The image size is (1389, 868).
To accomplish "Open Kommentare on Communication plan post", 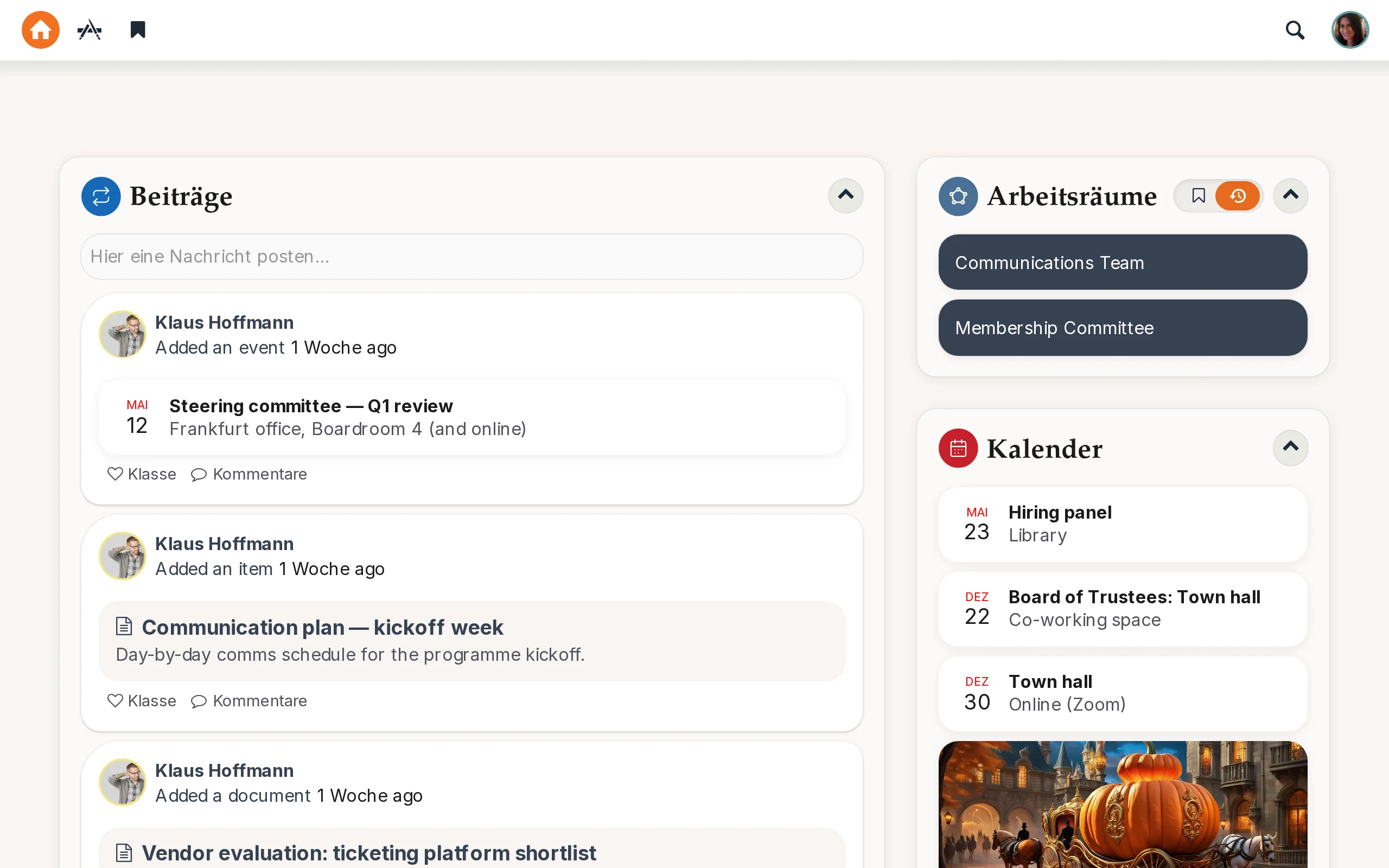I will [249, 701].
